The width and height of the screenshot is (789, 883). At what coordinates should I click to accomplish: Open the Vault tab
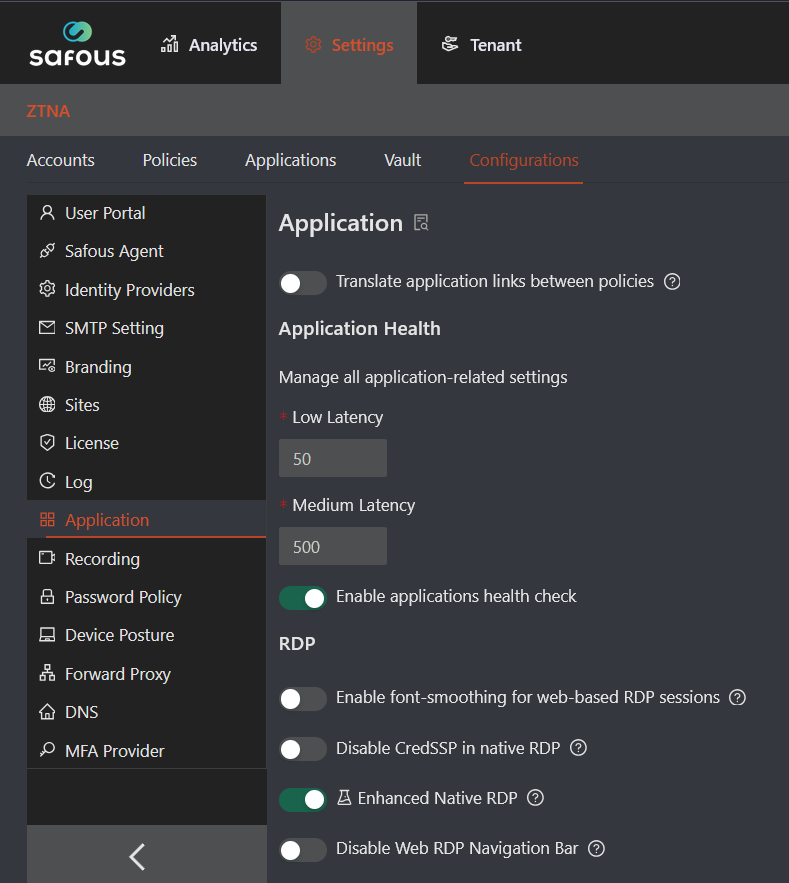point(402,160)
